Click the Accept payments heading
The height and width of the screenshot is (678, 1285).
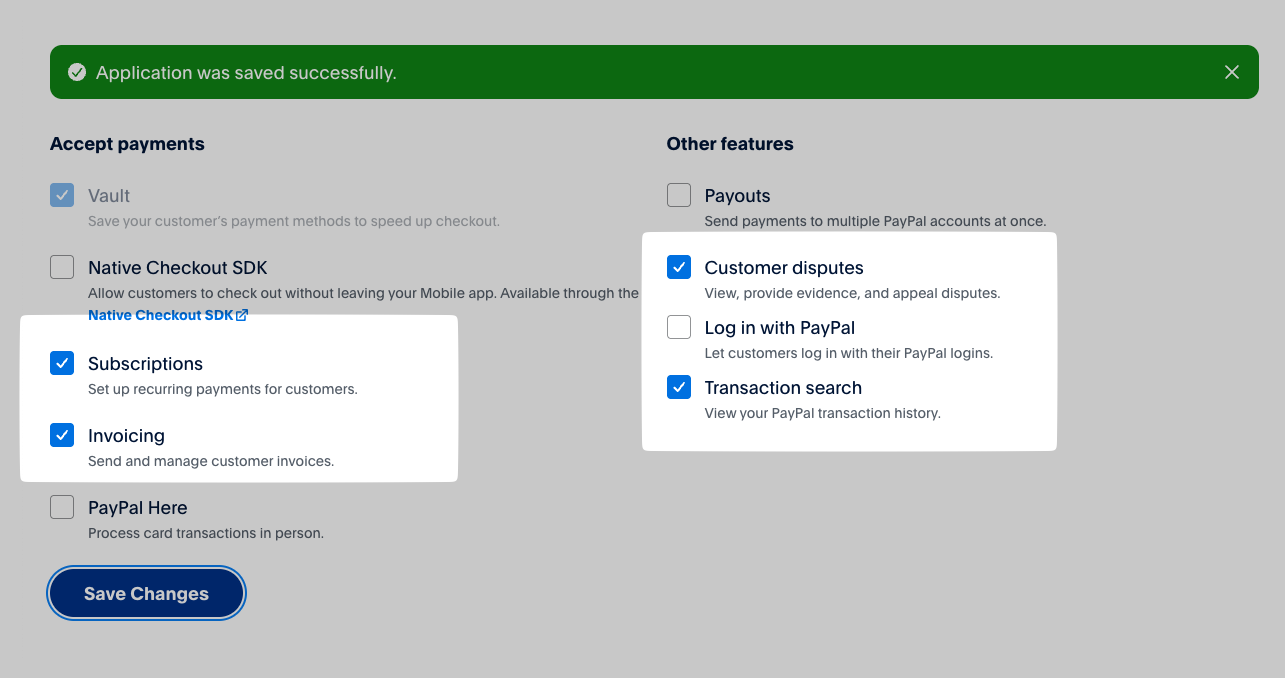tap(127, 144)
